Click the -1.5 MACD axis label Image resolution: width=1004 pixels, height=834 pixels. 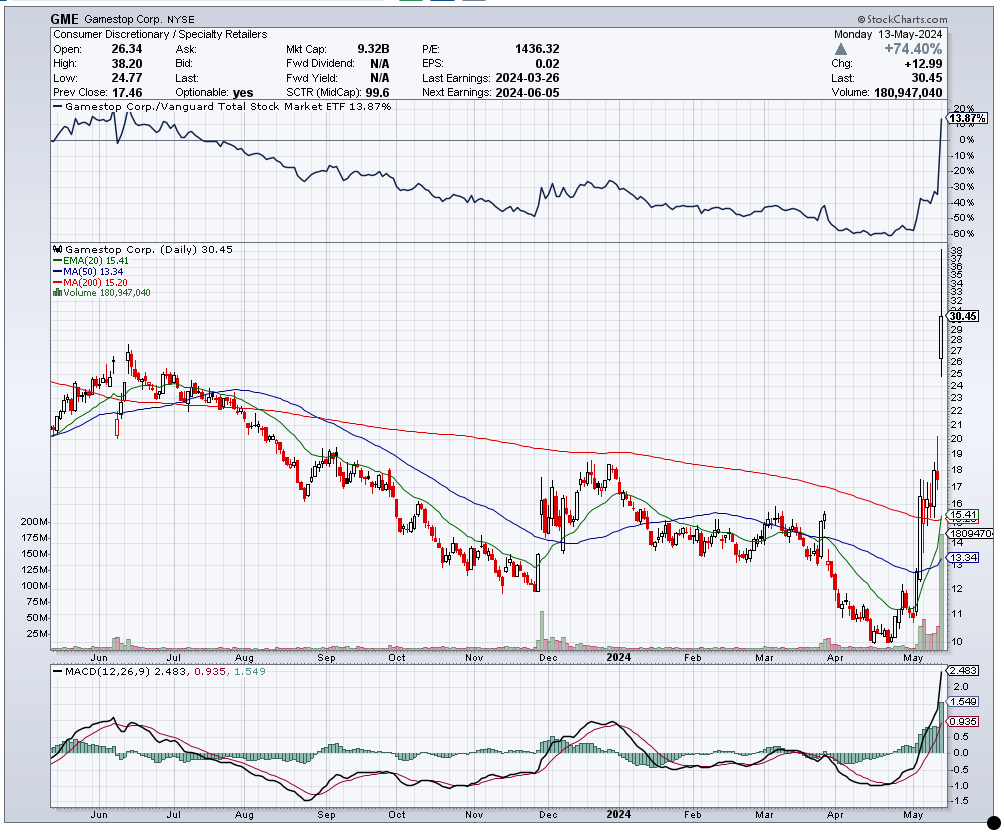(x=959, y=802)
